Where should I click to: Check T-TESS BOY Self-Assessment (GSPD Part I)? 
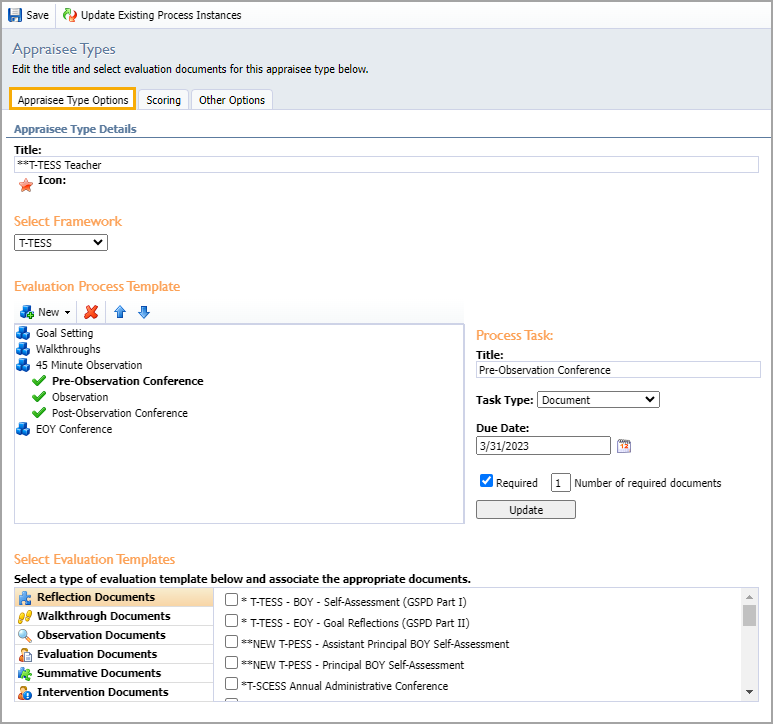coord(231,599)
